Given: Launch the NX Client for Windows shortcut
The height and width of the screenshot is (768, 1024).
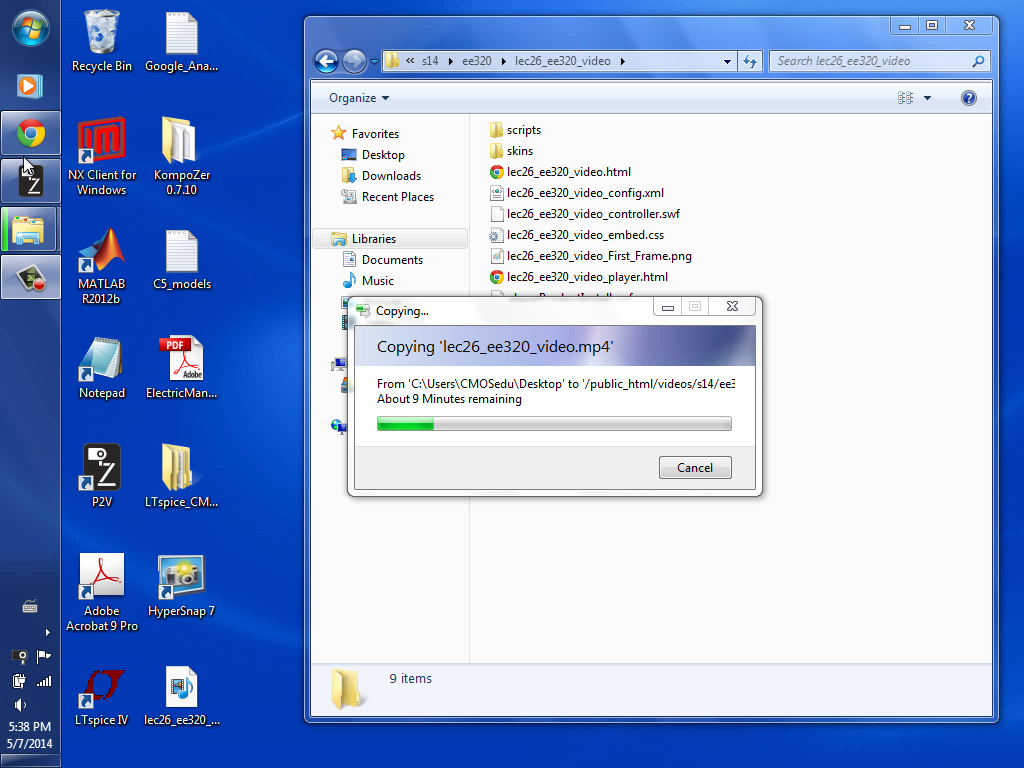Looking at the screenshot, I should [101, 143].
